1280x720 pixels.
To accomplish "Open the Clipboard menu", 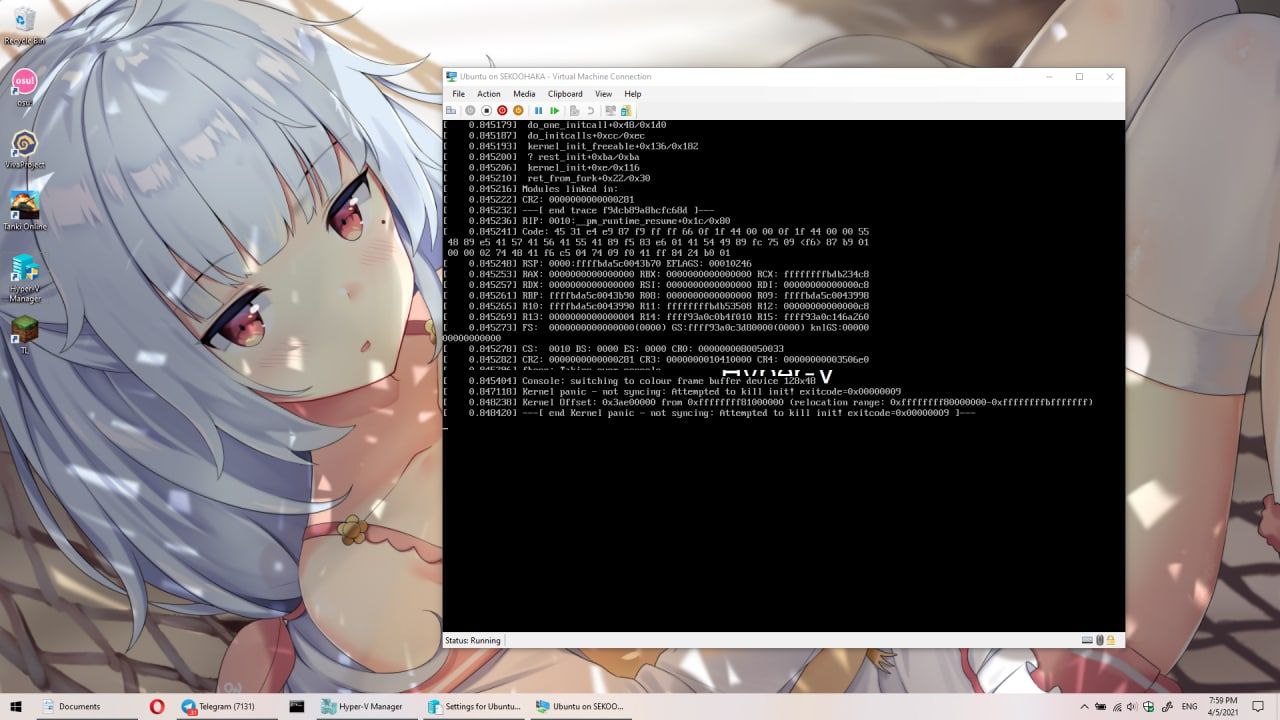I will point(565,94).
